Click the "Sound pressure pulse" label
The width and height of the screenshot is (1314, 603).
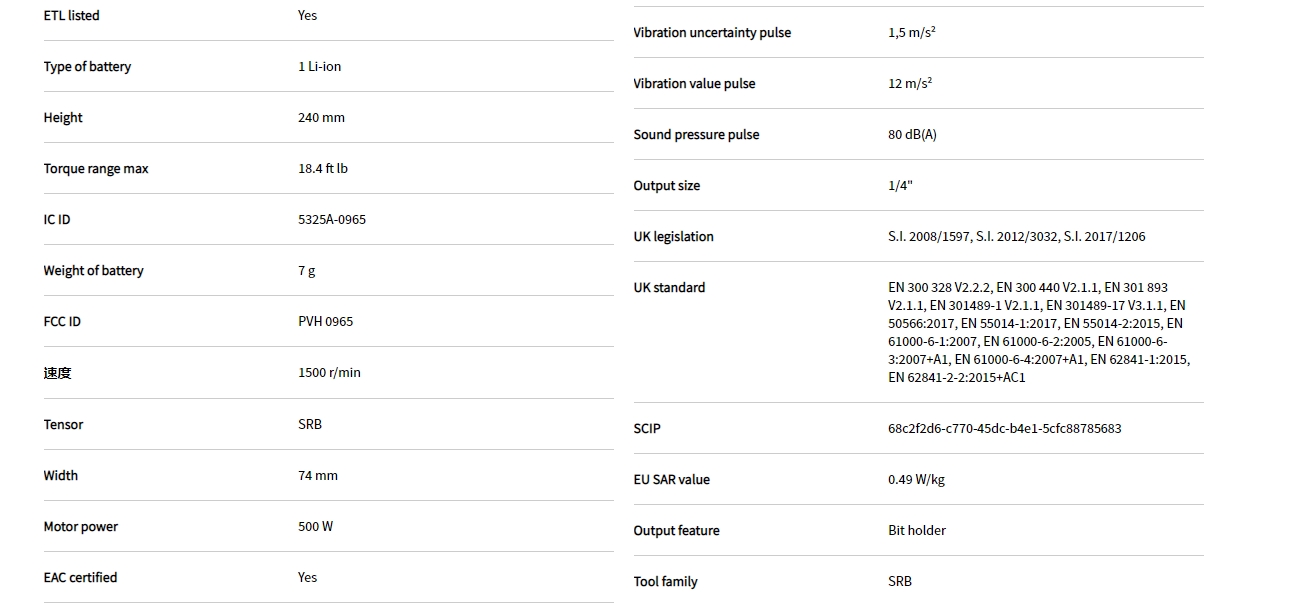696,135
